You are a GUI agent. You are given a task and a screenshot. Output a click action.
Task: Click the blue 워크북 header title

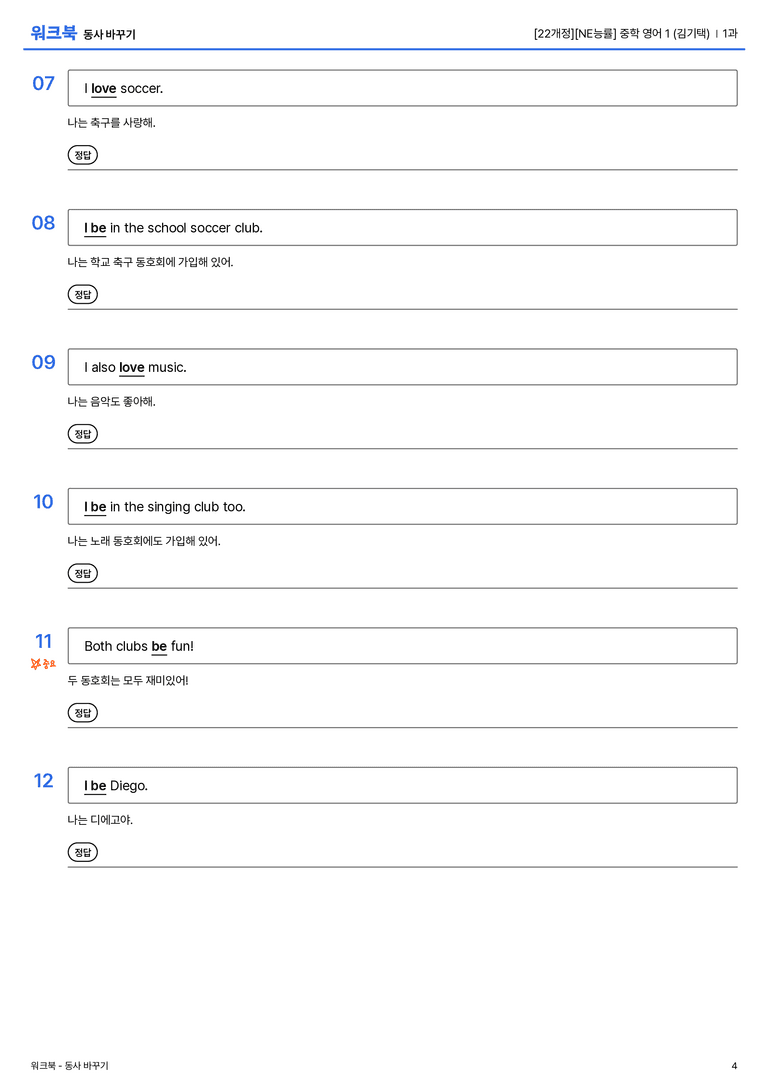pos(53,33)
